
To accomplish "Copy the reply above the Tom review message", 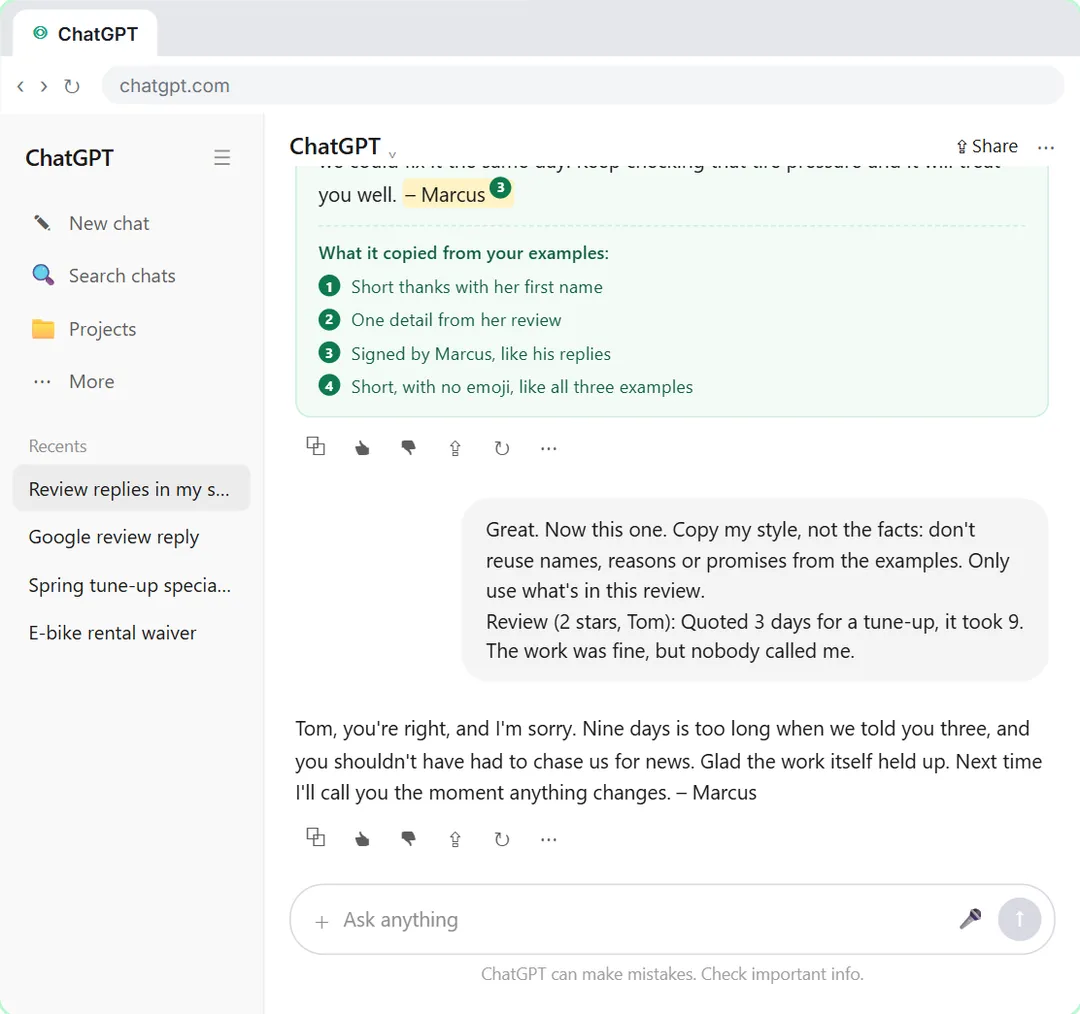I will (315, 447).
